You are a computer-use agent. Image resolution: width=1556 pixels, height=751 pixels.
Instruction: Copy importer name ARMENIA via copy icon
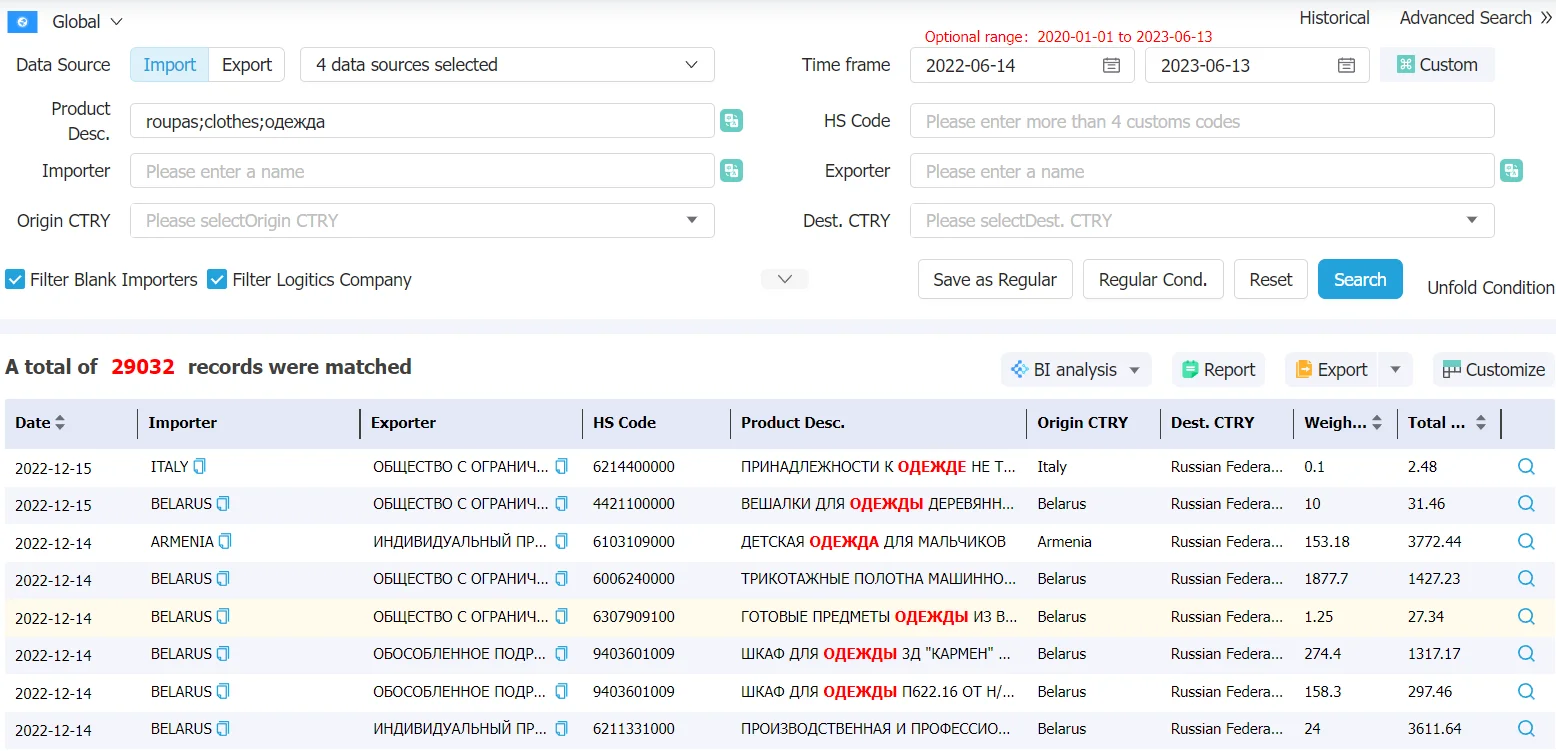click(225, 541)
